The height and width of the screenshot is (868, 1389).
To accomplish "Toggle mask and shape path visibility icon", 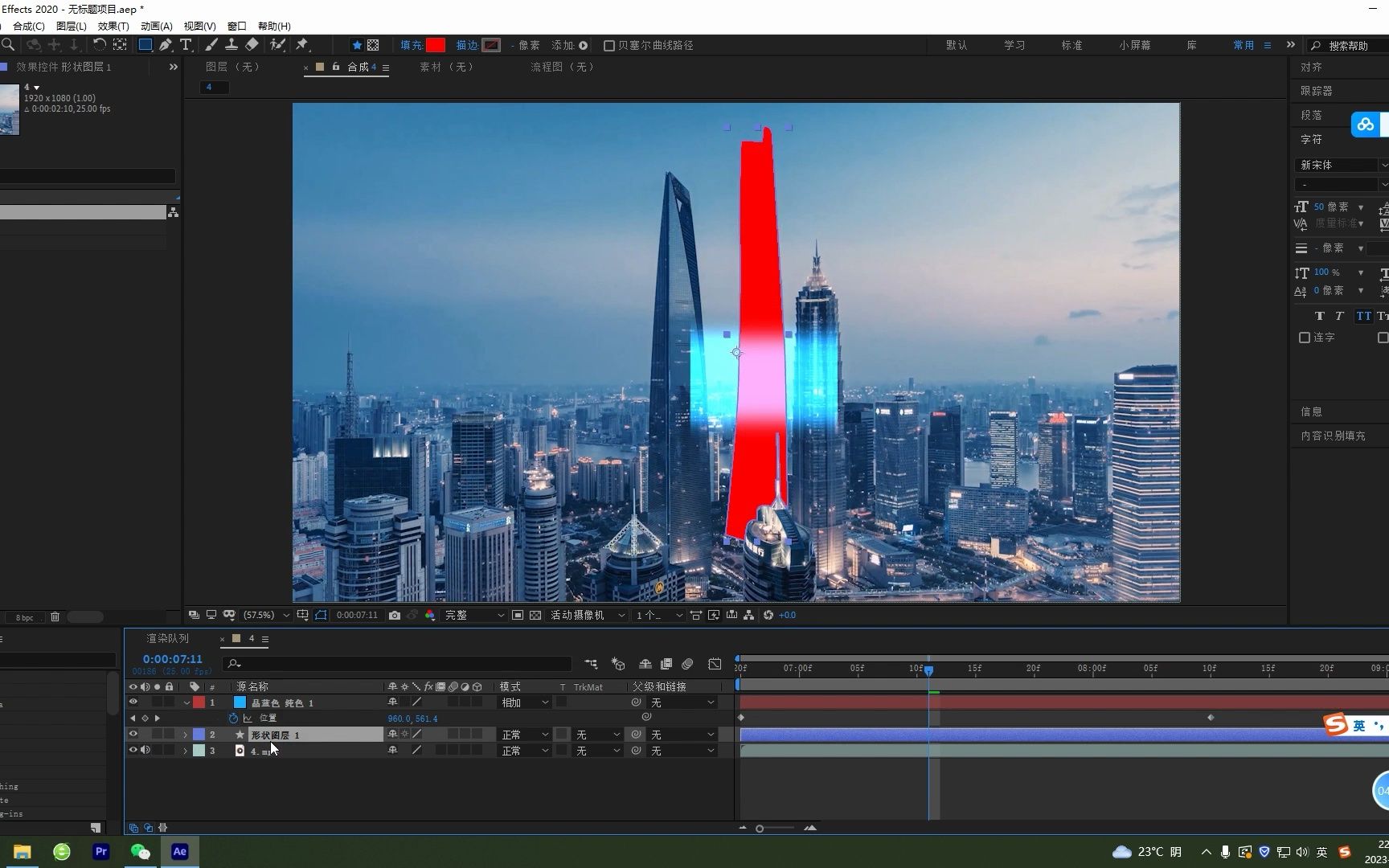I will [x=321, y=615].
